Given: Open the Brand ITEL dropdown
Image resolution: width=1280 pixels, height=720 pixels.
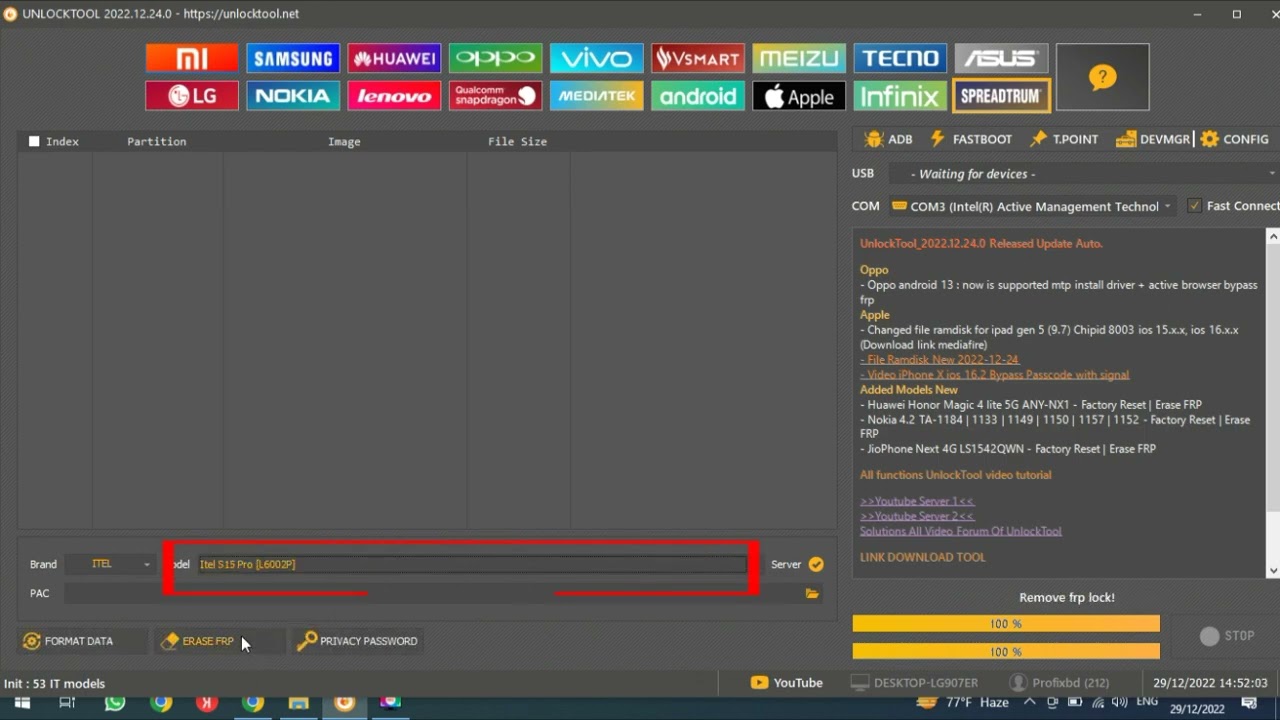Looking at the screenshot, I should click(x=110, y=564).
